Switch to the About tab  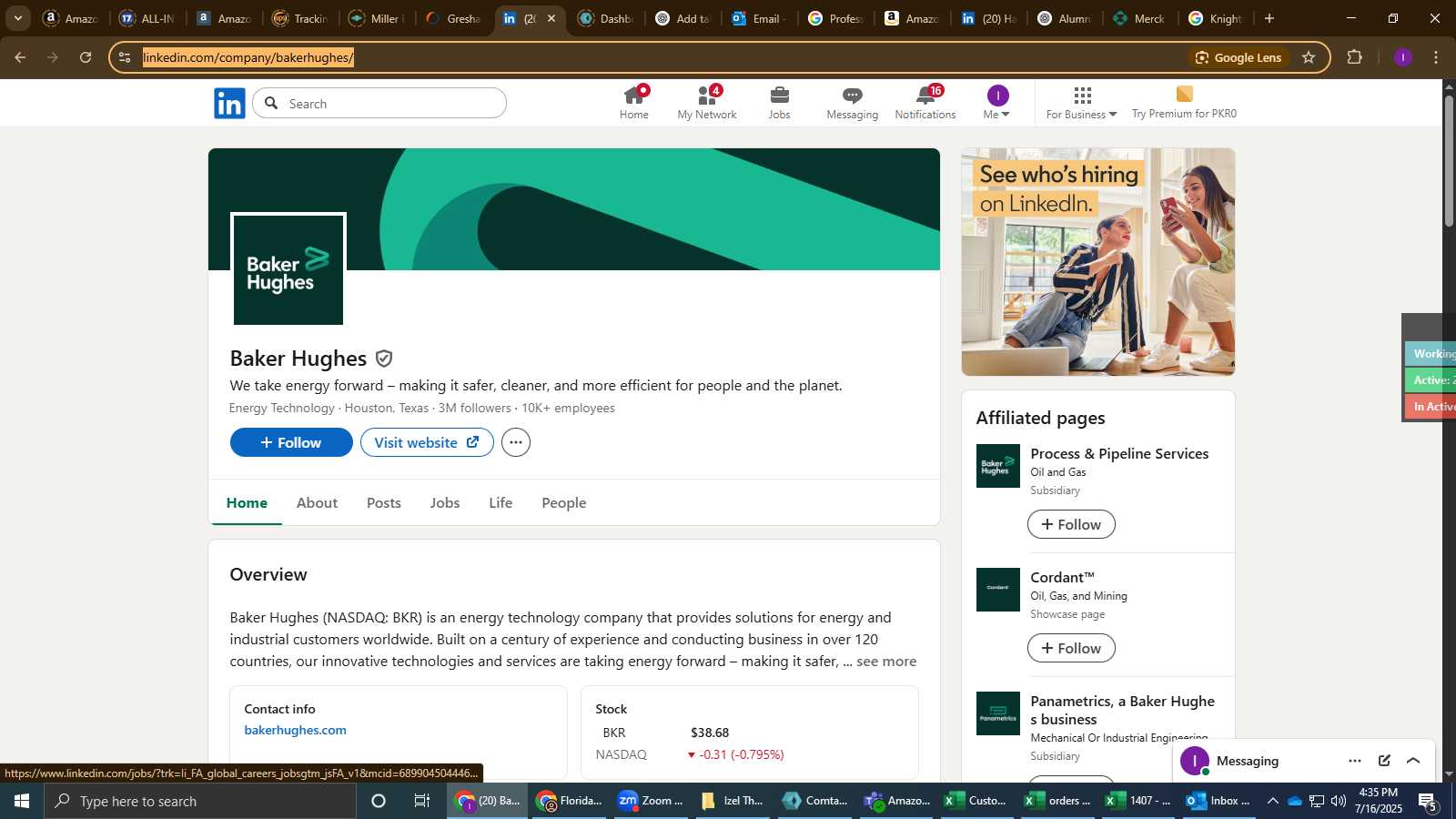(x=317, y=502)
